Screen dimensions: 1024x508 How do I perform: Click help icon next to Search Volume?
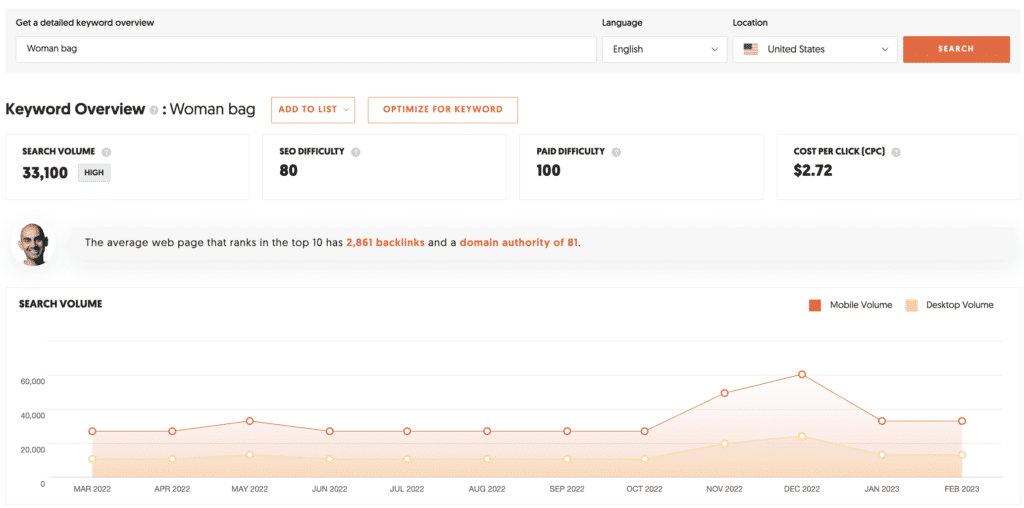[x=106, y=152]
